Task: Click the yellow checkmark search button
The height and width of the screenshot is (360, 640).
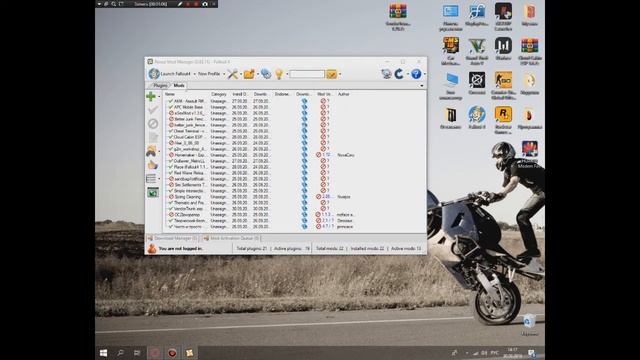Action: 331,74
